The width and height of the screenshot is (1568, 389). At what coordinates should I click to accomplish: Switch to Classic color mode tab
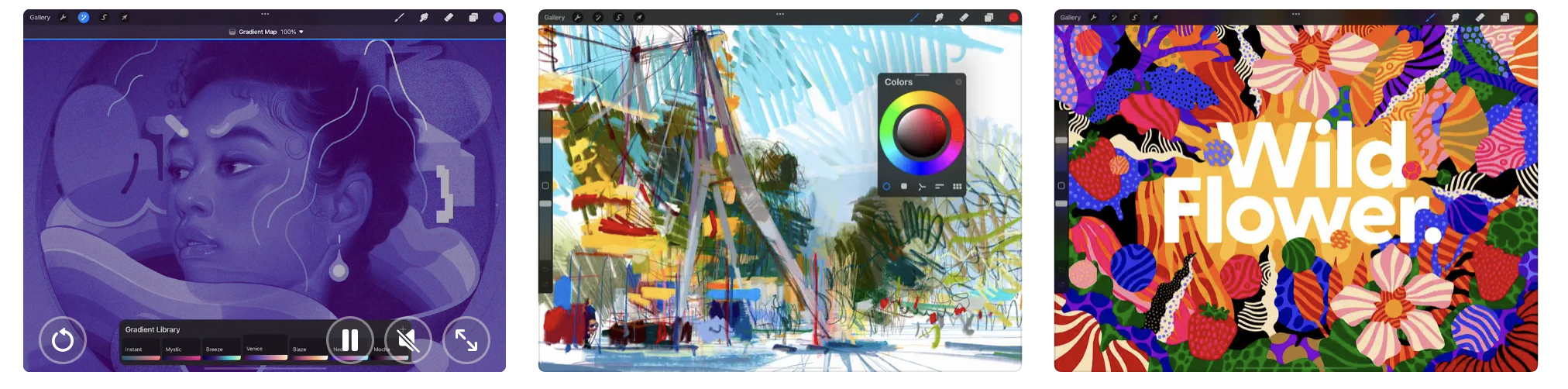click(904, 186)
